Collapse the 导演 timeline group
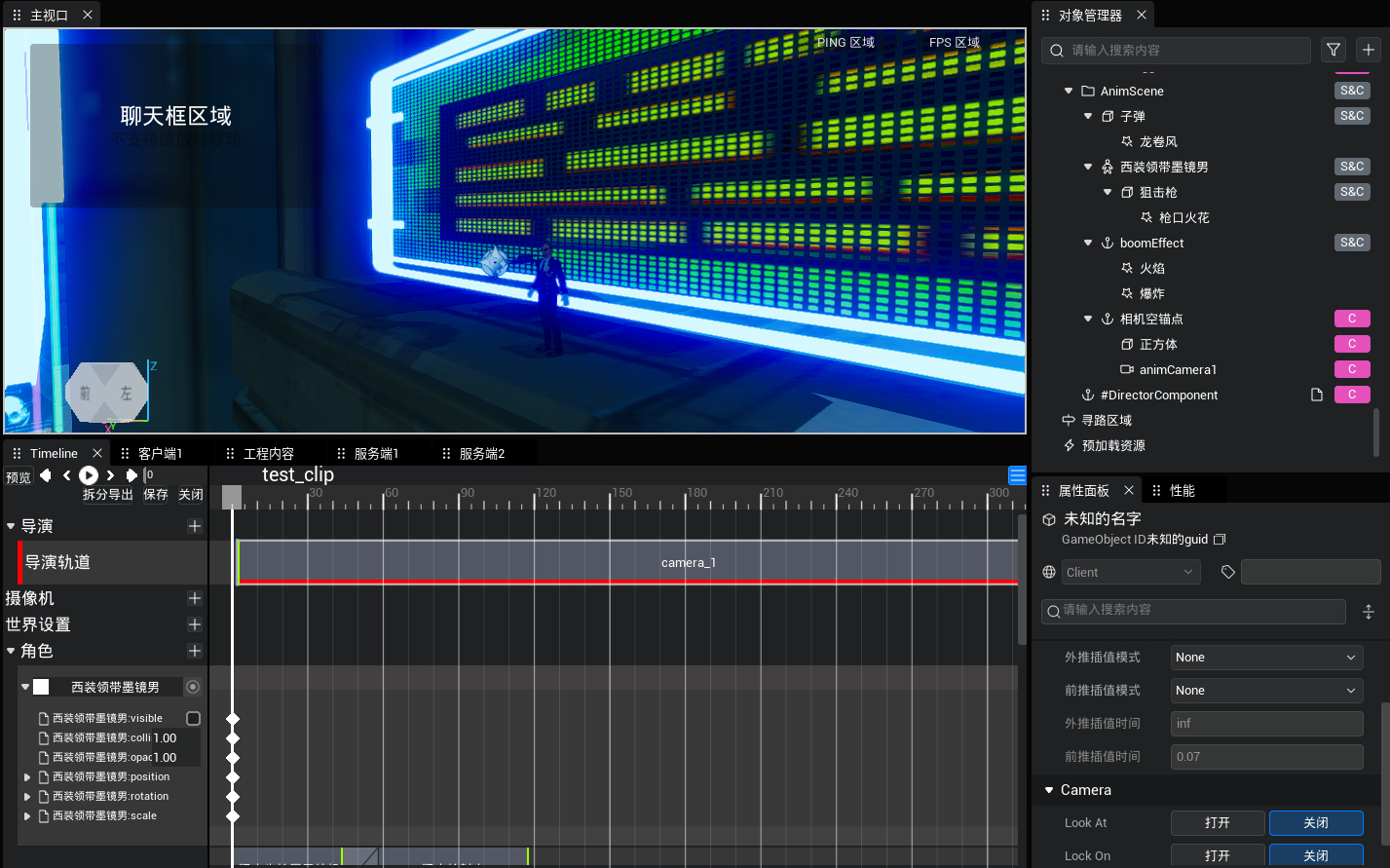 coord(11,526)
